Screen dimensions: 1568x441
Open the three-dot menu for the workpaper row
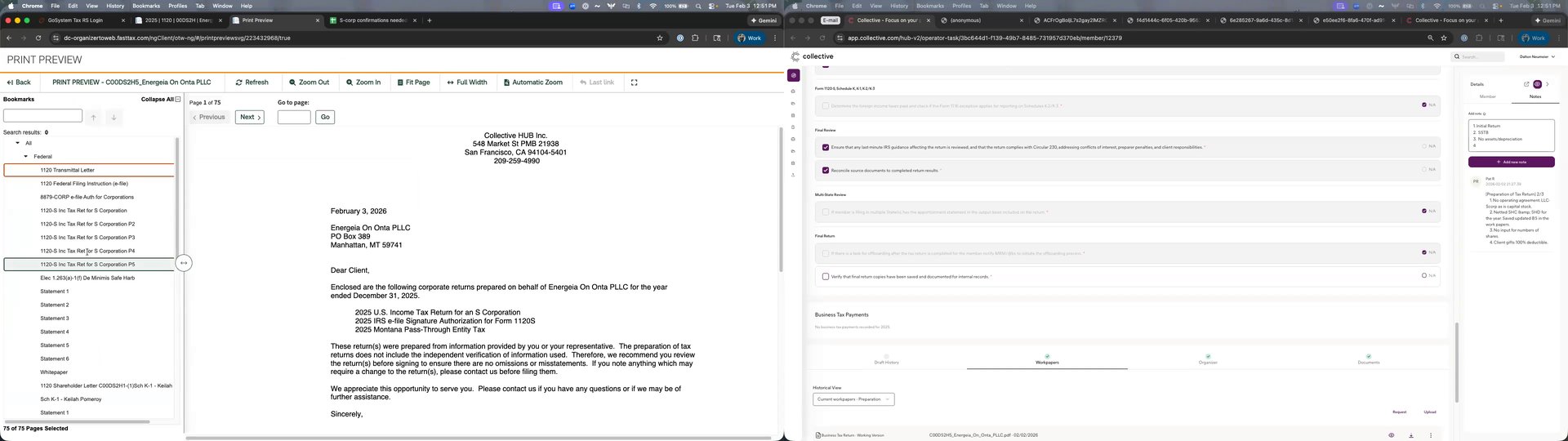pos(1431,435)
